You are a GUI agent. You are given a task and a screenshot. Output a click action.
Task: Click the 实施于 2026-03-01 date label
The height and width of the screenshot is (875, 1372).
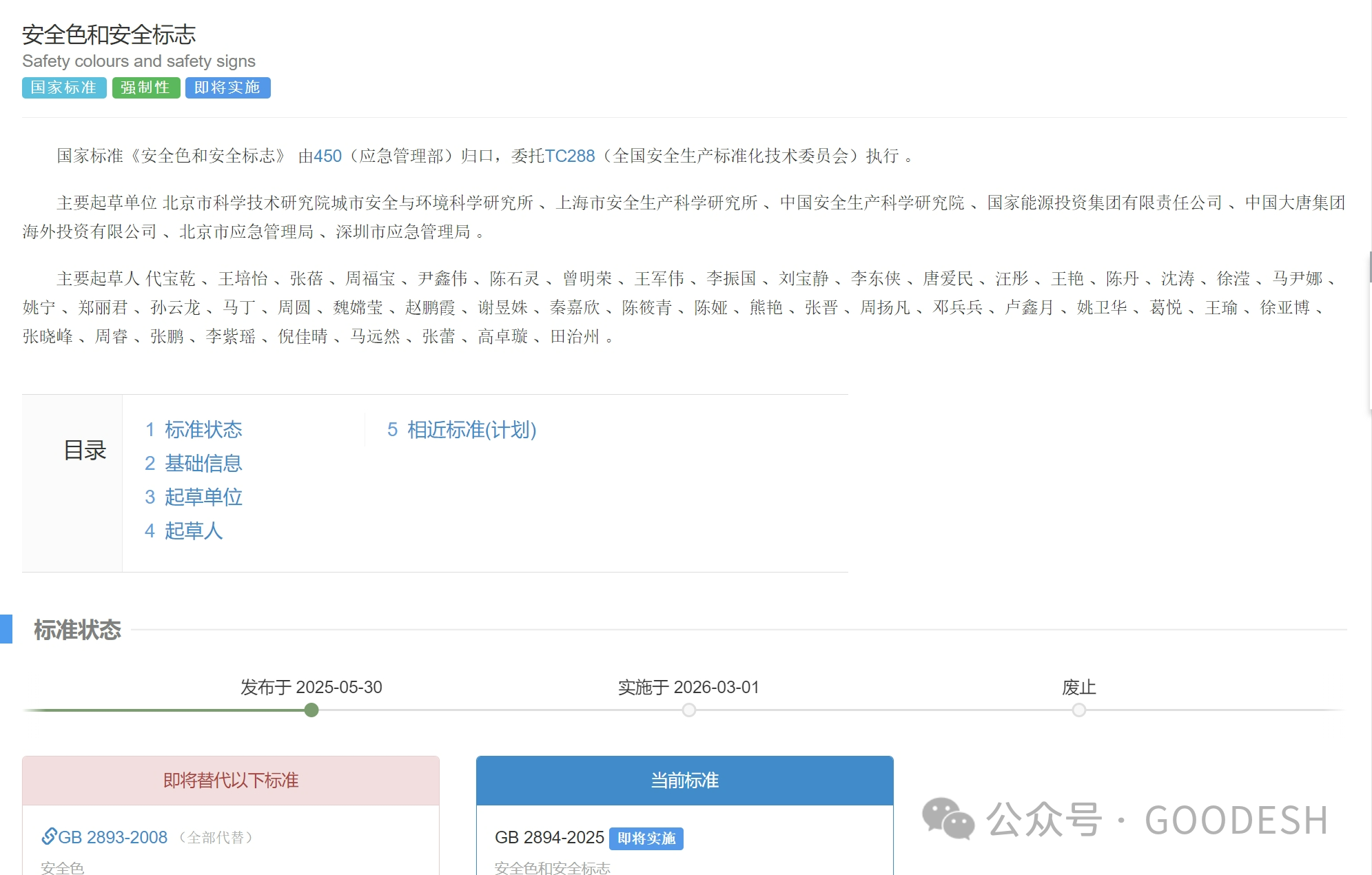tap(688, 688)
